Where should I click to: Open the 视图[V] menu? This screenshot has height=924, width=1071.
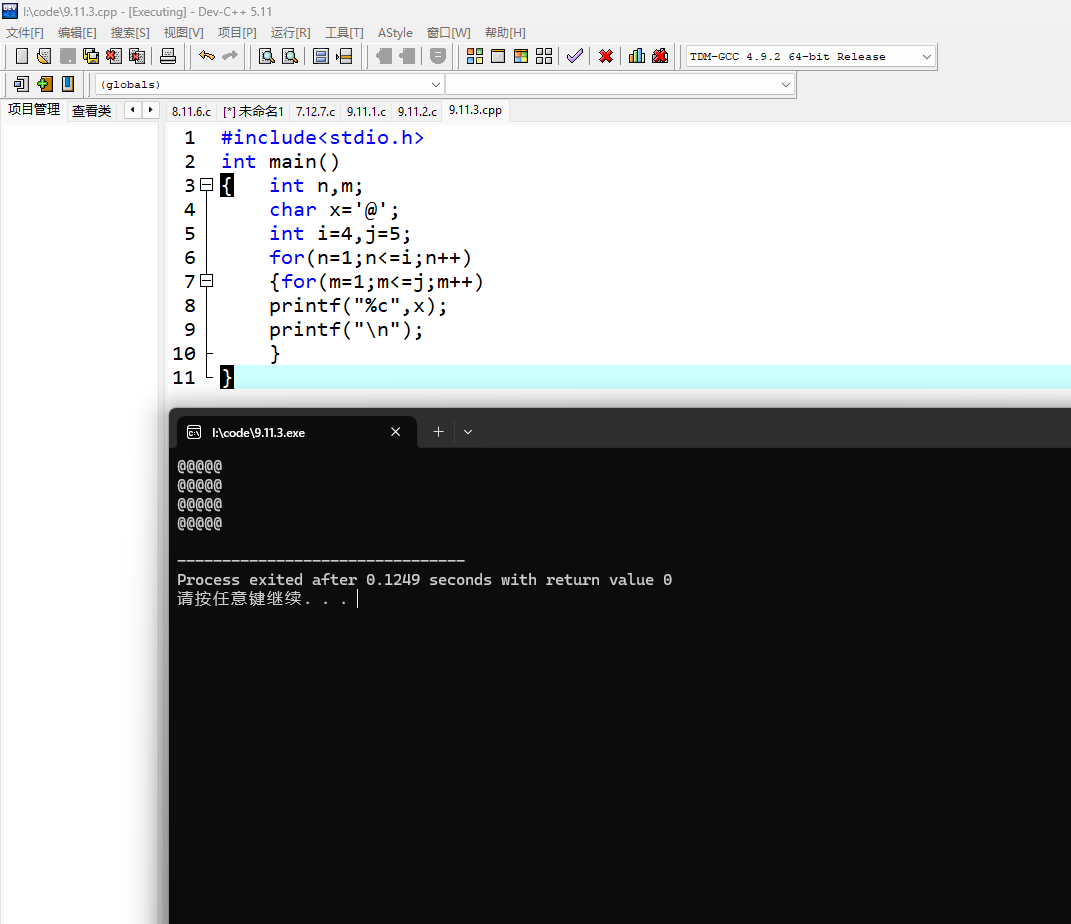coord(184,33)
